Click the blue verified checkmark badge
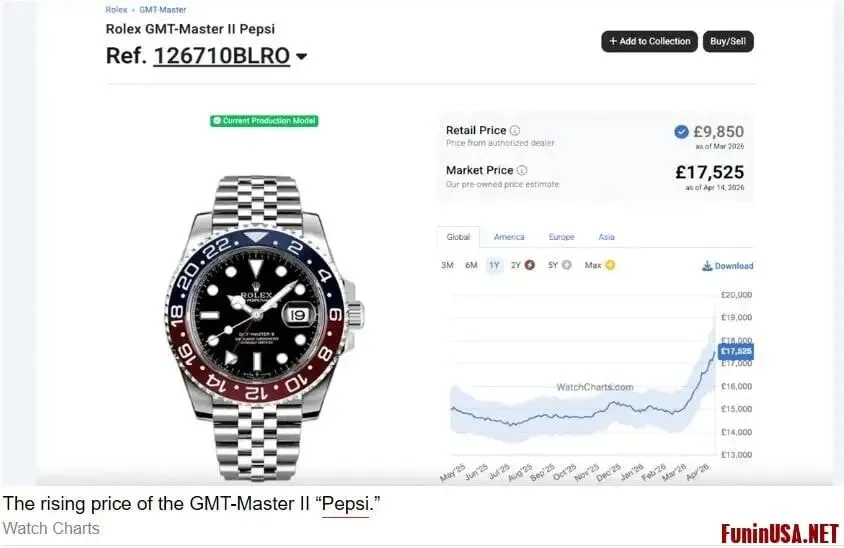 tap(681, 131)
